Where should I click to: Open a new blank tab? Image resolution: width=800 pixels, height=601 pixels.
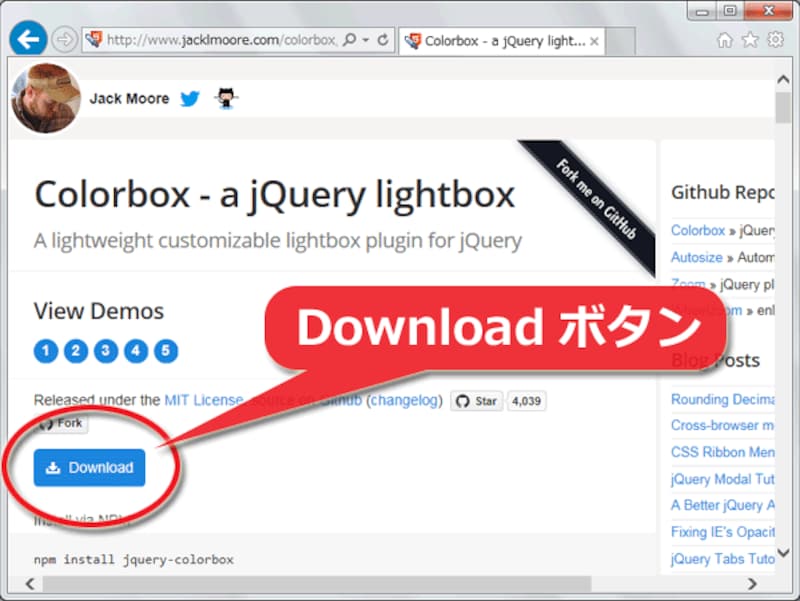[620, 41]
